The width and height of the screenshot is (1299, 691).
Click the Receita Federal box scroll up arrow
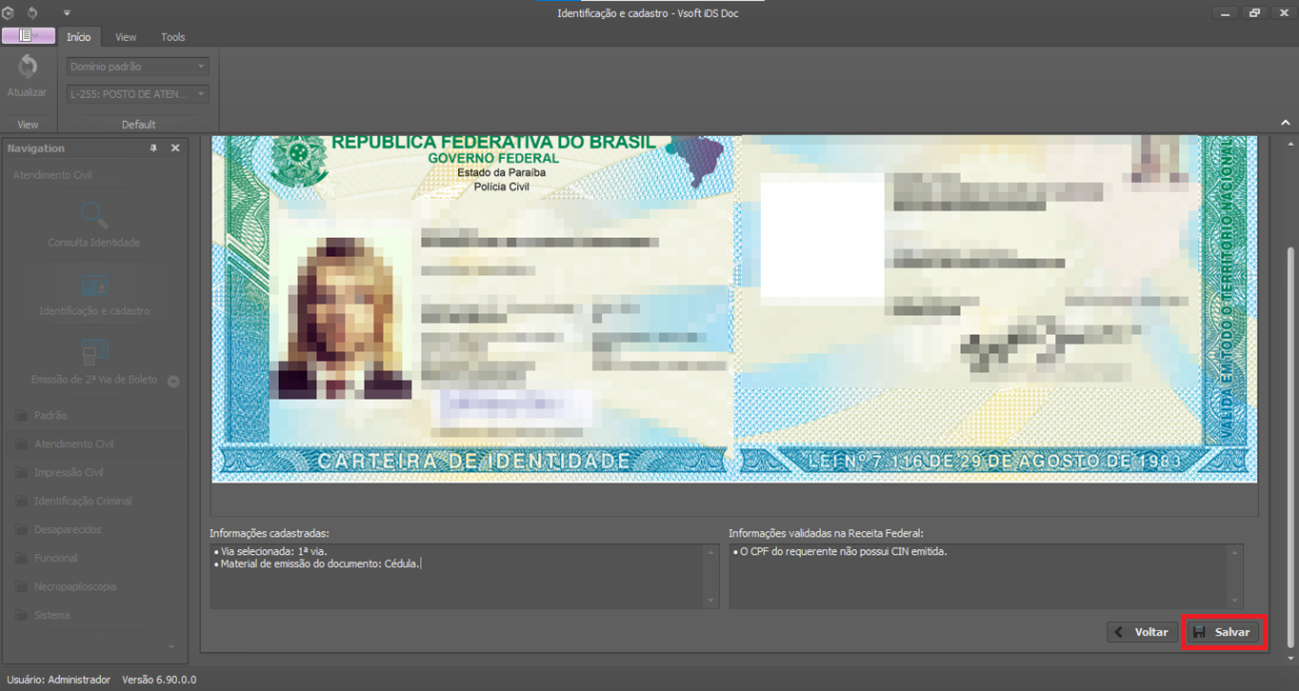(x=1236, y=552)
